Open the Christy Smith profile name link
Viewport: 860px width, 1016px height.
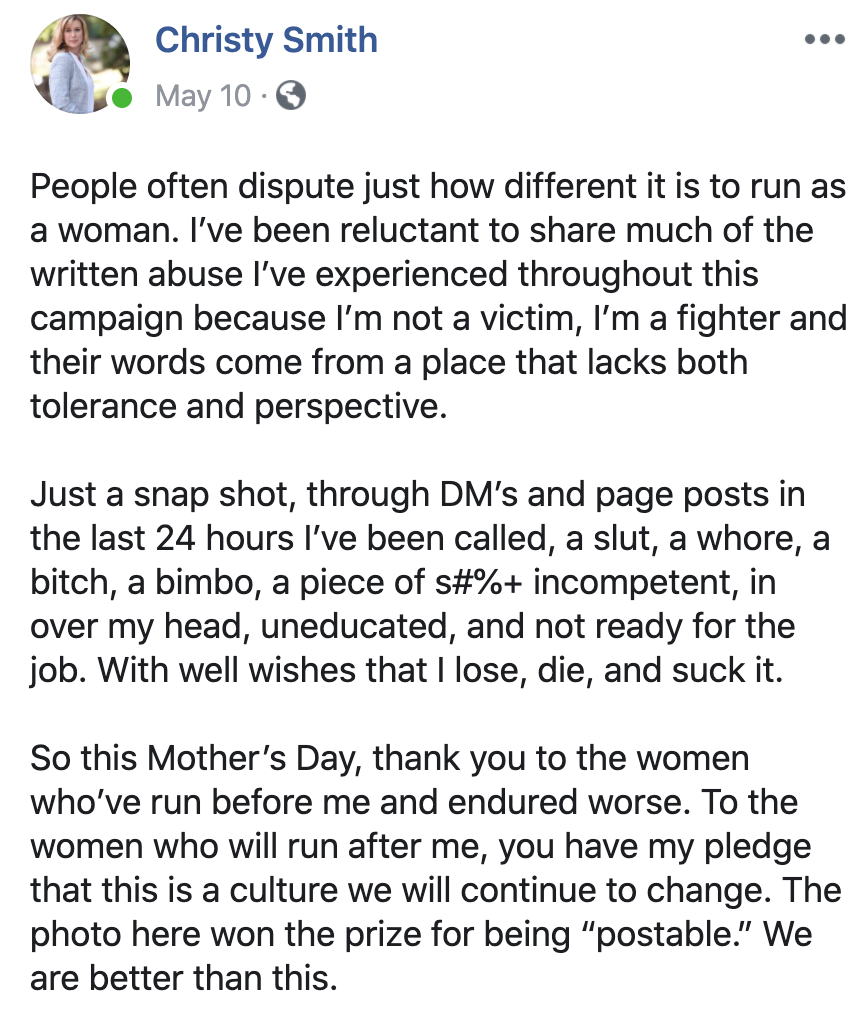[x=266, y=40]
